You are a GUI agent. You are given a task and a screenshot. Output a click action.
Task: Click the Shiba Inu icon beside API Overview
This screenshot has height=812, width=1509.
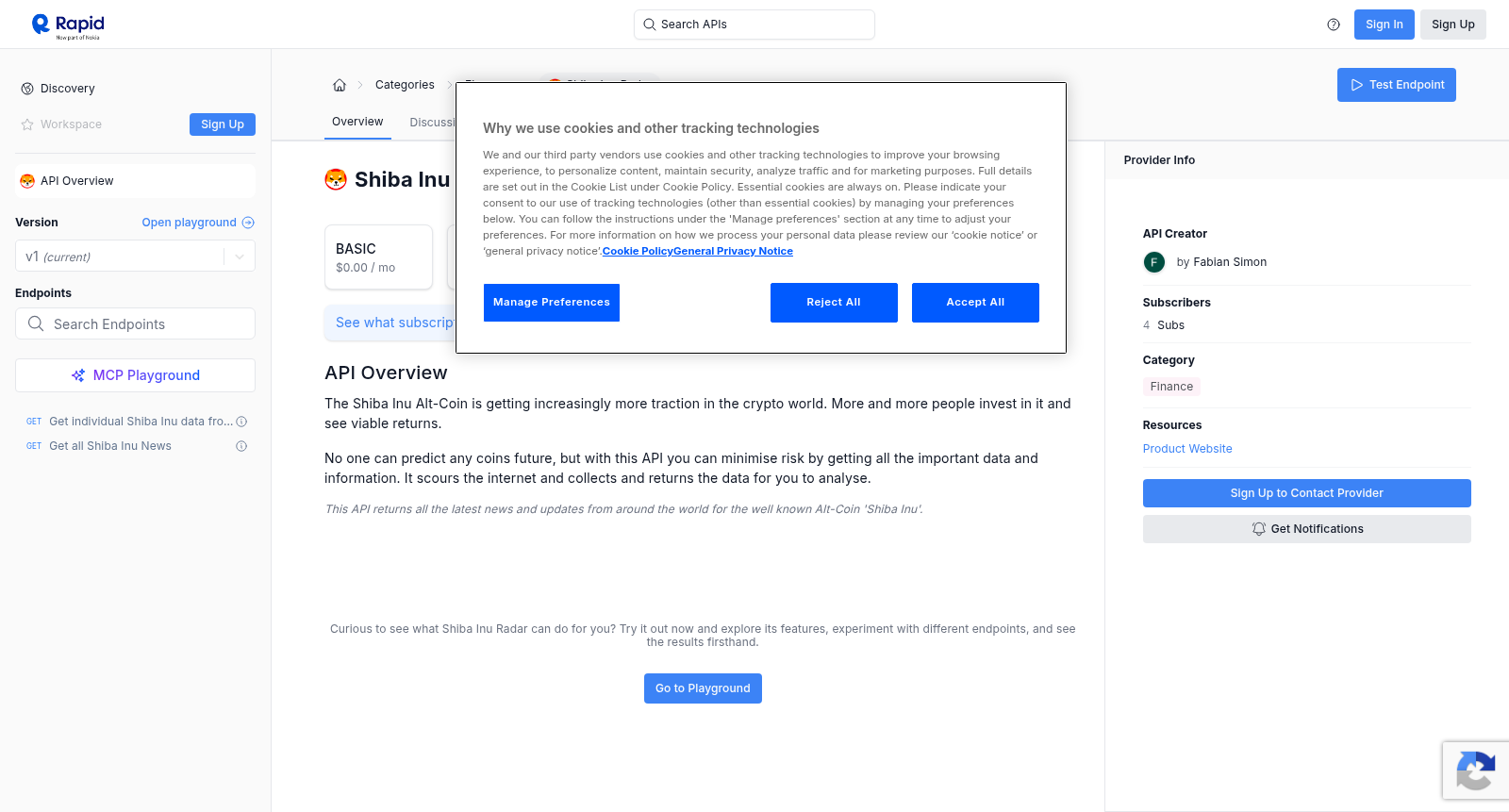click(27, 181)
